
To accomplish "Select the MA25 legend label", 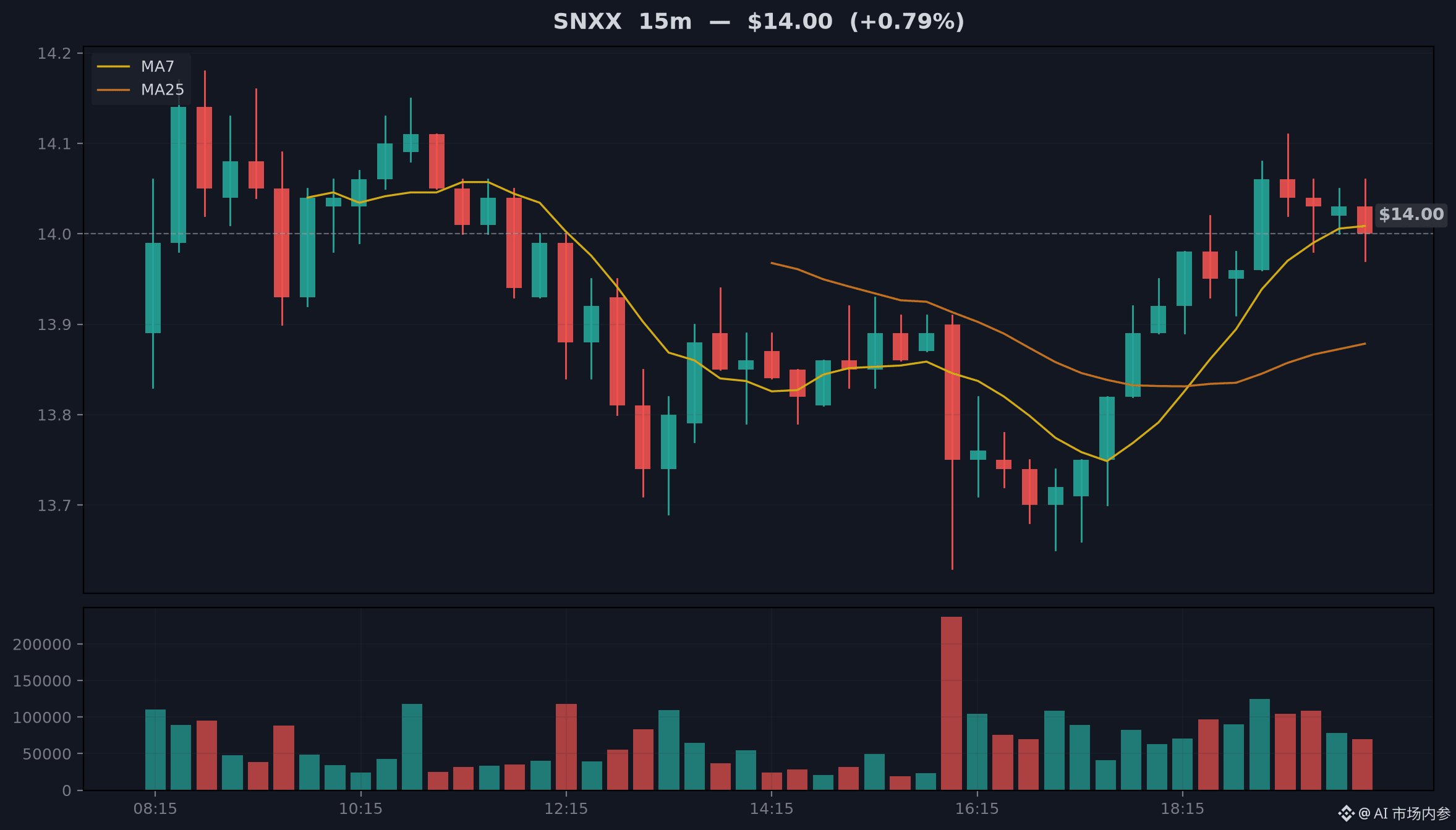I will pos(163,90).
